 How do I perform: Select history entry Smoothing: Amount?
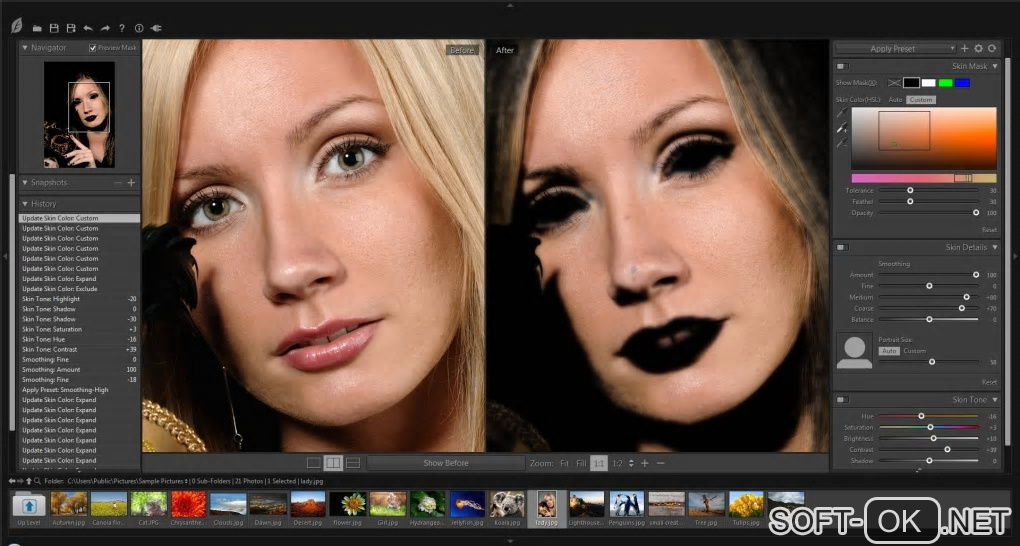(79, 370)
